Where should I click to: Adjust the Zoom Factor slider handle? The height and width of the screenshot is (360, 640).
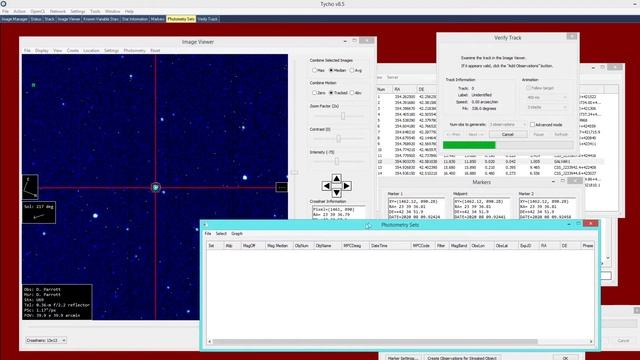coord(343,116)
